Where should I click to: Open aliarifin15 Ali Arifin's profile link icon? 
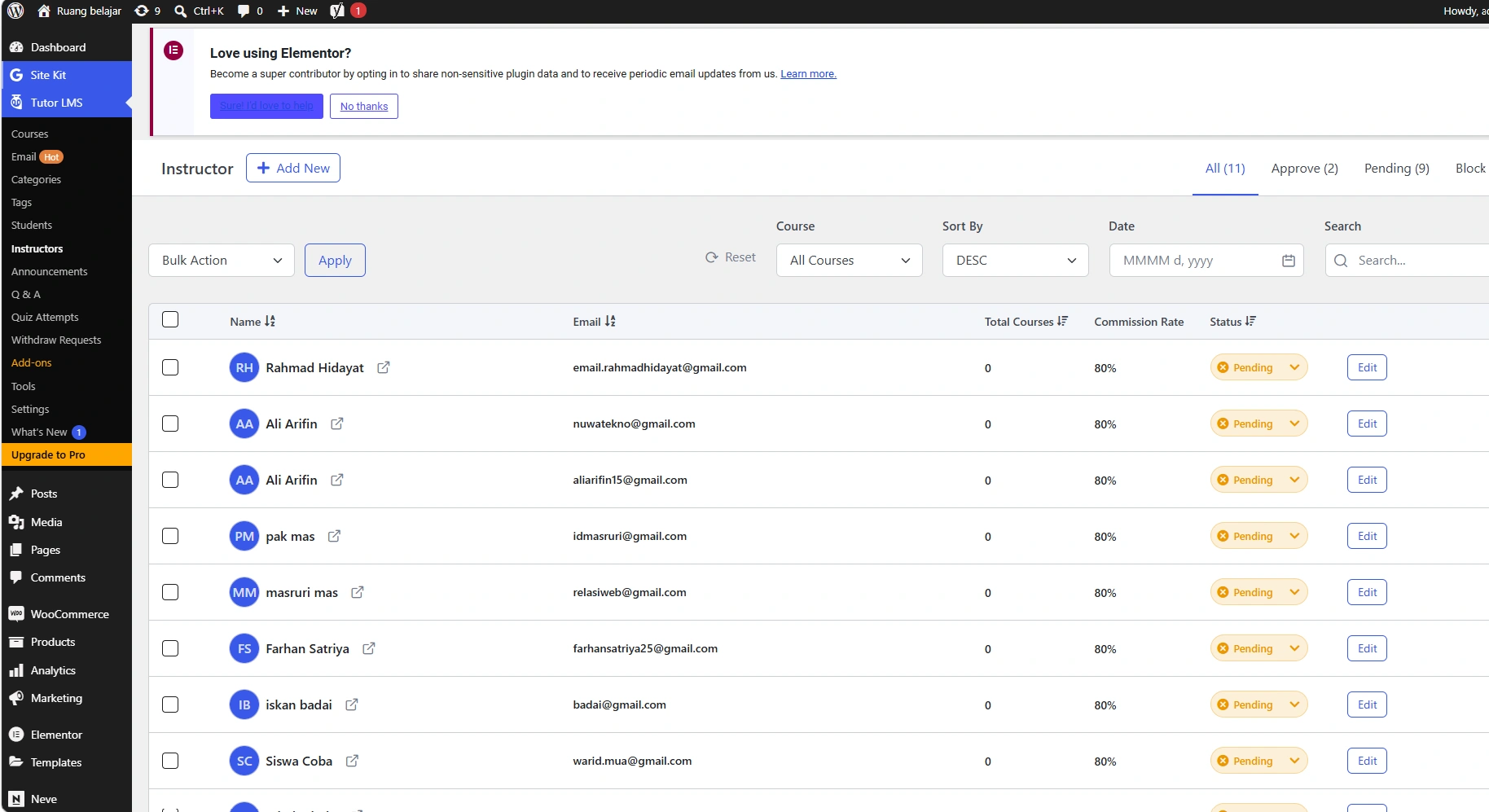[x=337, y=480]
